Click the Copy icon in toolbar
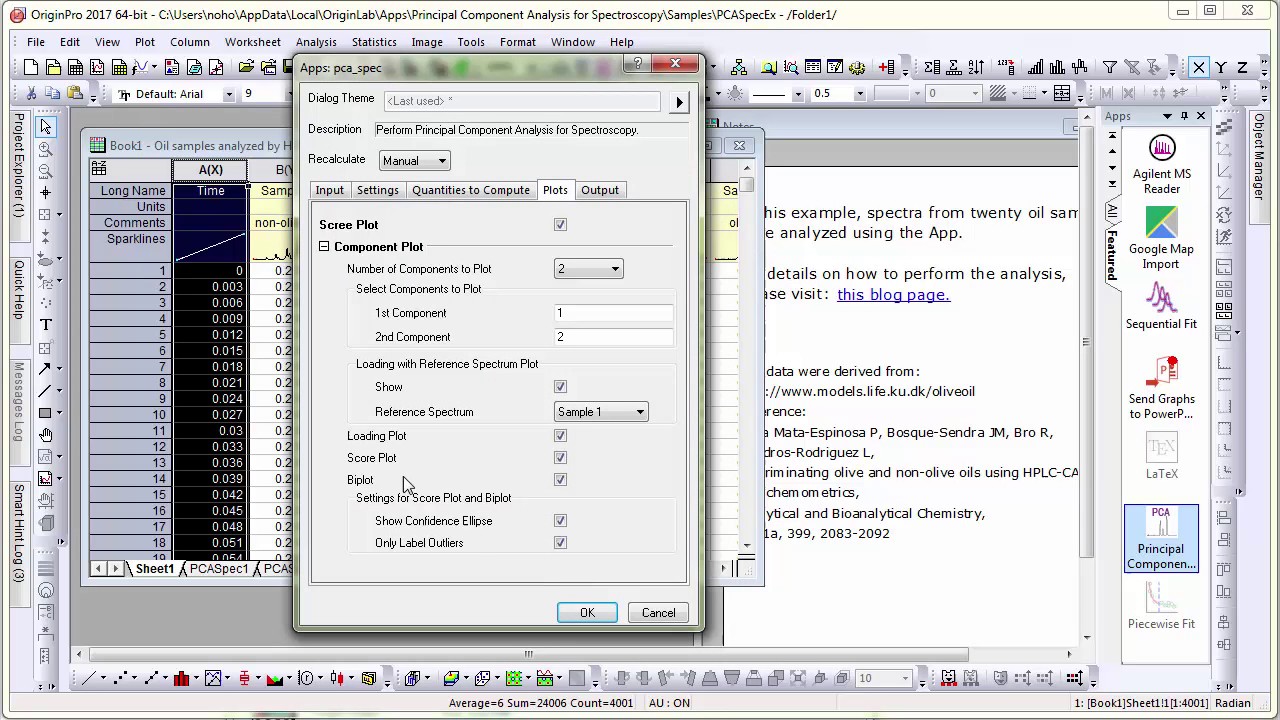This screenshot has width=1280, height=720. pyautogui.click(x=52, y=94)
